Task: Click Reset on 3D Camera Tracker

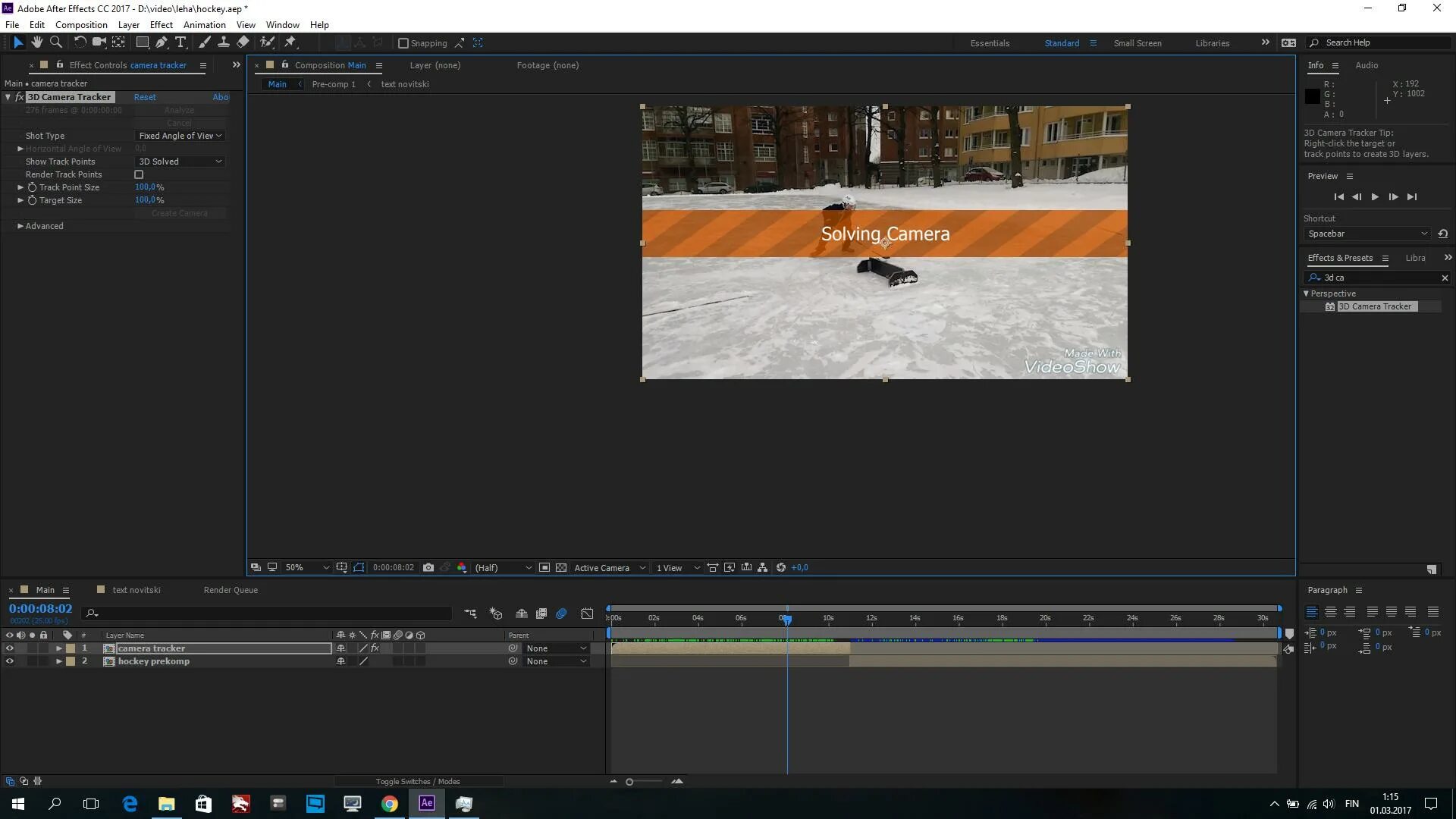Action: 144,97
